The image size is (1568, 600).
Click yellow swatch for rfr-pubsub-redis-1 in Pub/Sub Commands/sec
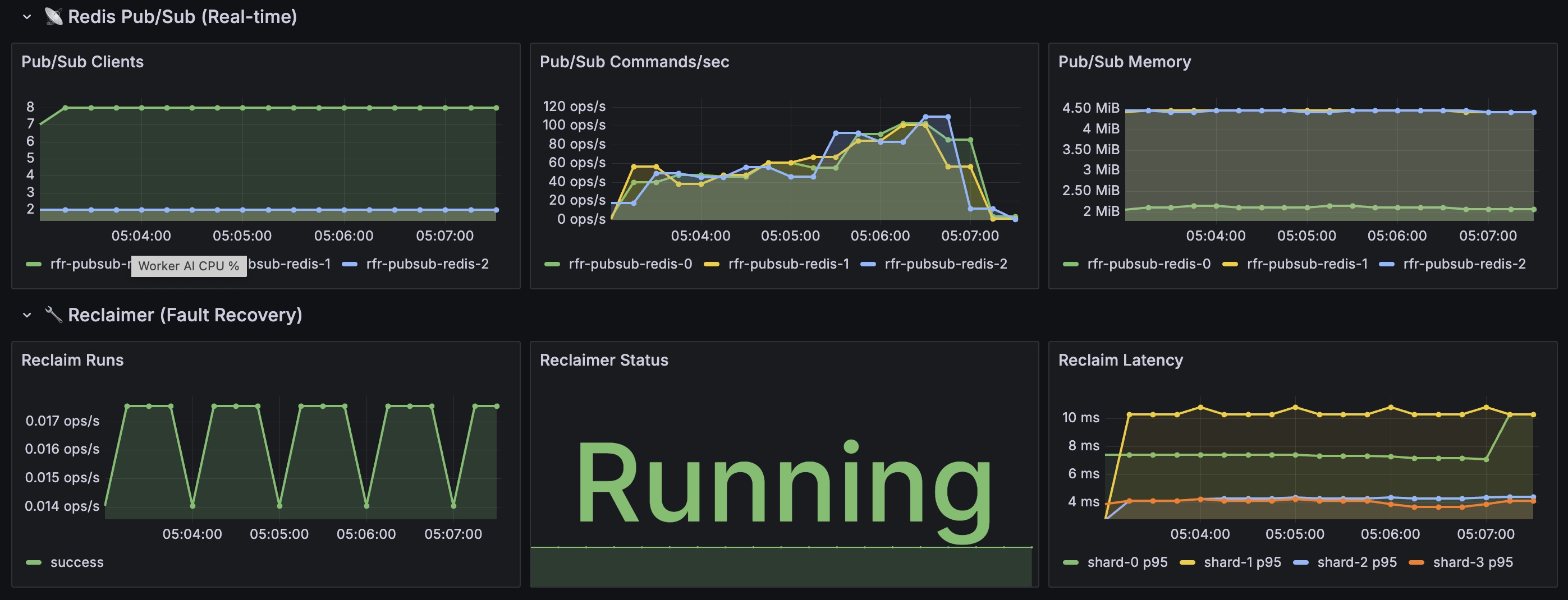(711, 265)
